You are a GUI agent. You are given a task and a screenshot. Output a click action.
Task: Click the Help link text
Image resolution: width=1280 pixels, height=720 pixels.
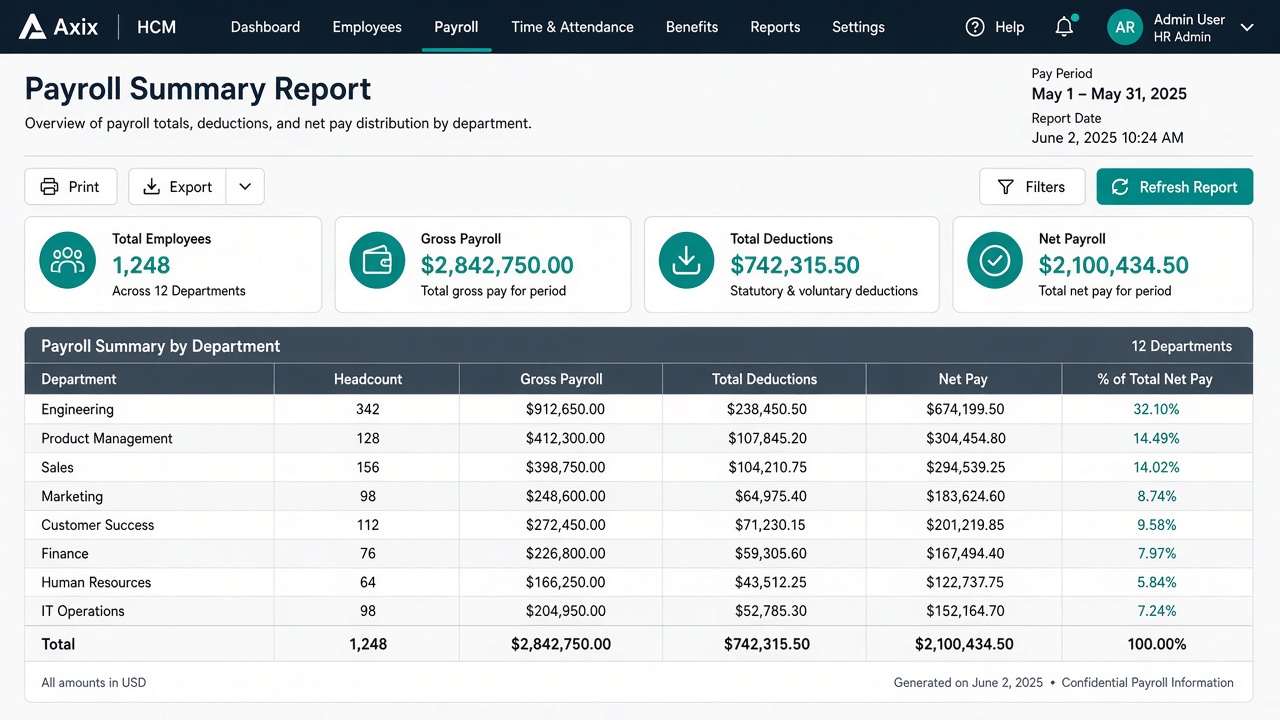click(x=1009, y=27)
